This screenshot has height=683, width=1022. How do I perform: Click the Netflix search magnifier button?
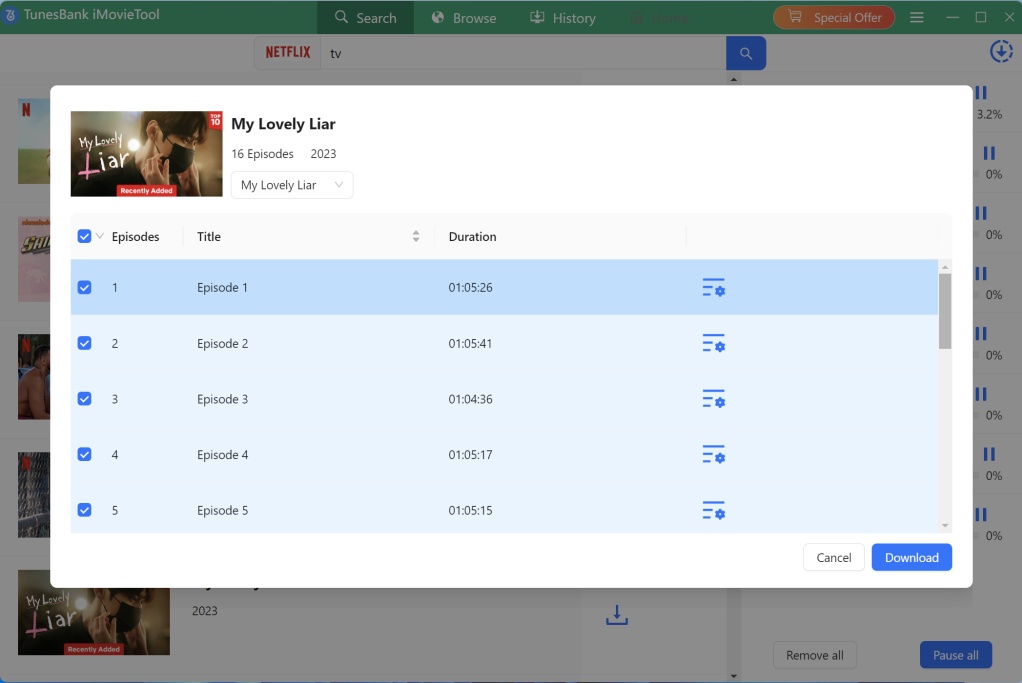coord(745,52)
